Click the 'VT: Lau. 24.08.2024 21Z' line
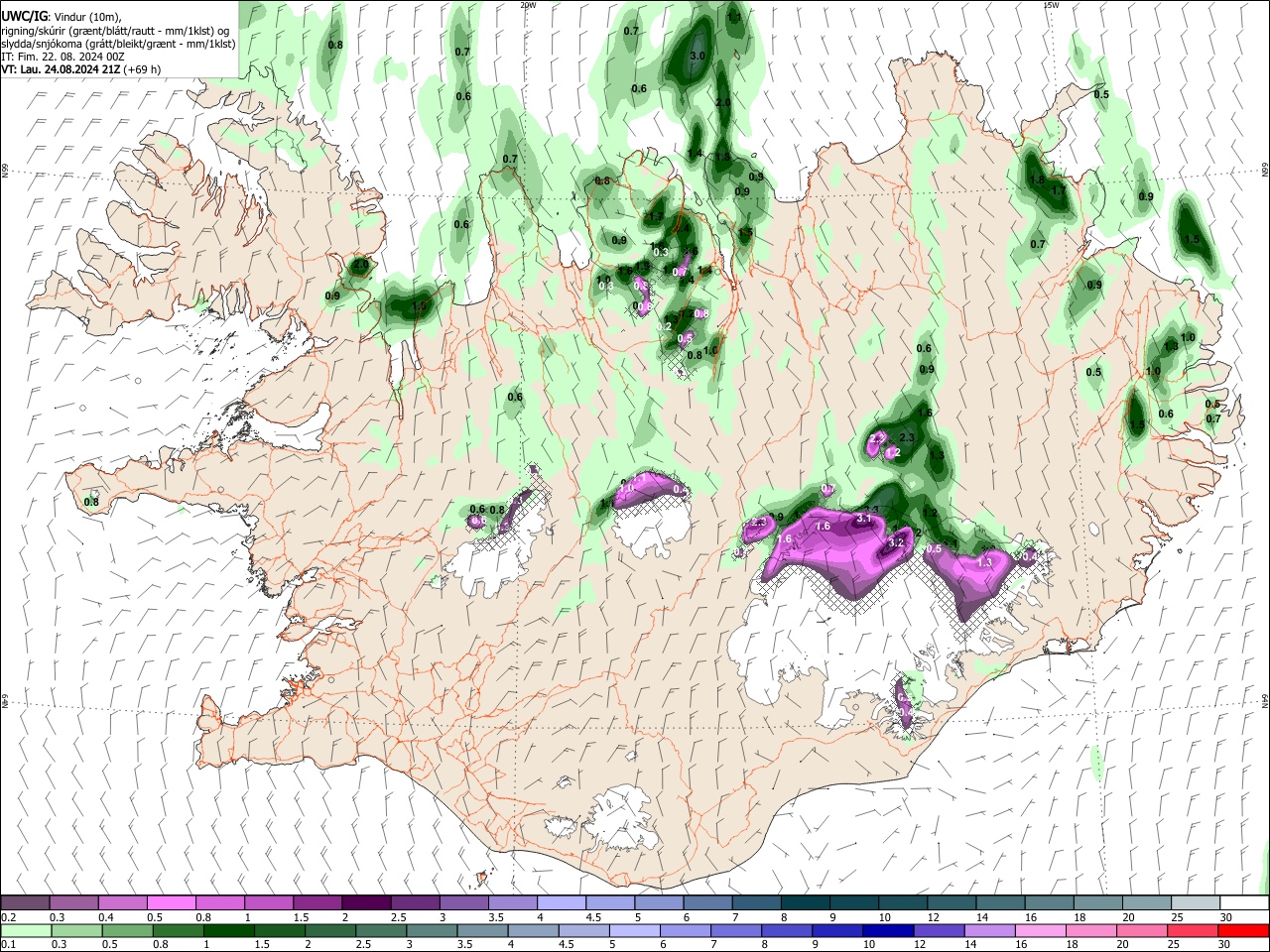The image size is (1270, 952). (61, 69)
